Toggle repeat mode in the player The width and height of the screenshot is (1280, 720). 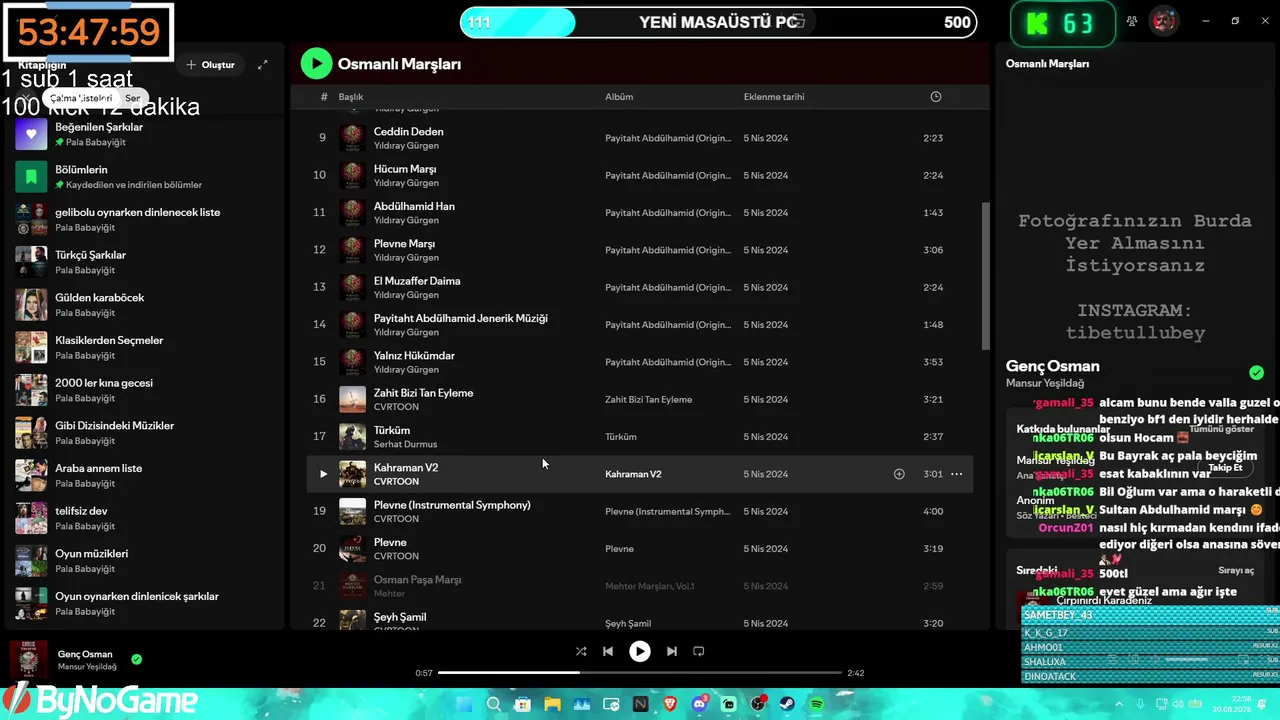coord(699,651)
